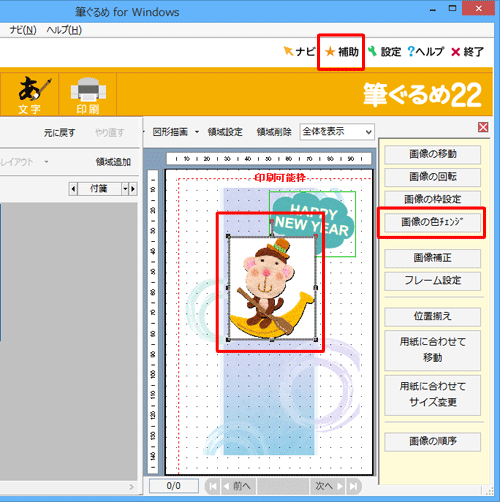Click the next arrow right of 付箋
500x502 pixels.
click(x=133, y=189)
